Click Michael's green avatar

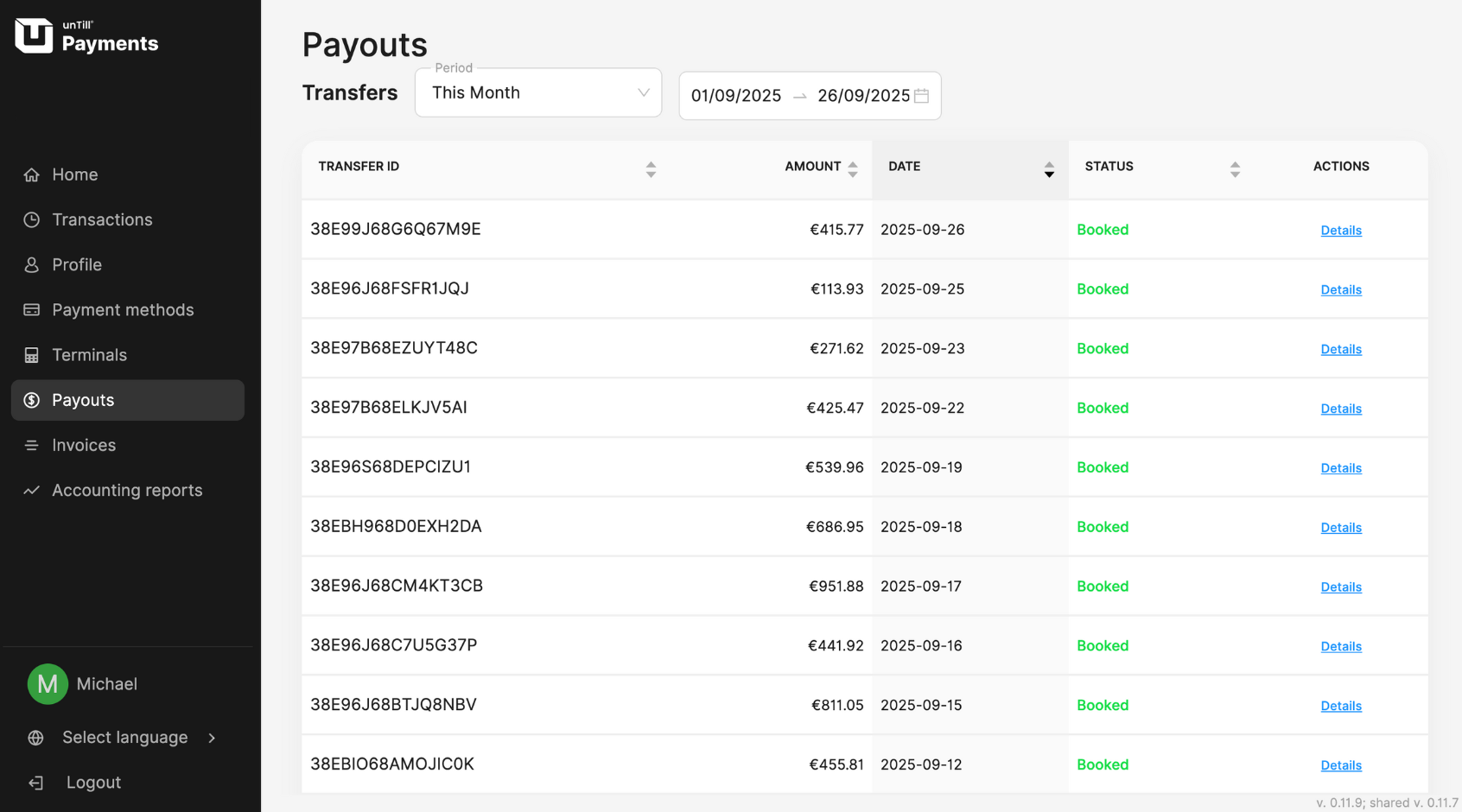pyautogui.click(x=48, y=684)
